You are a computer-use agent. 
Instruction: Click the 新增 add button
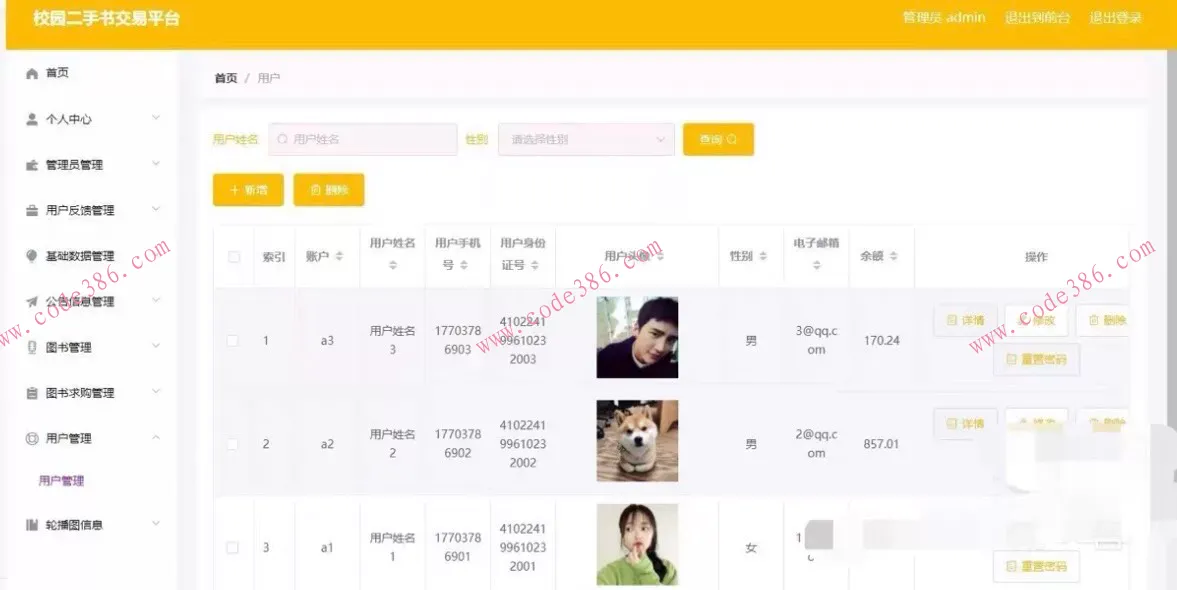point(247,189)
